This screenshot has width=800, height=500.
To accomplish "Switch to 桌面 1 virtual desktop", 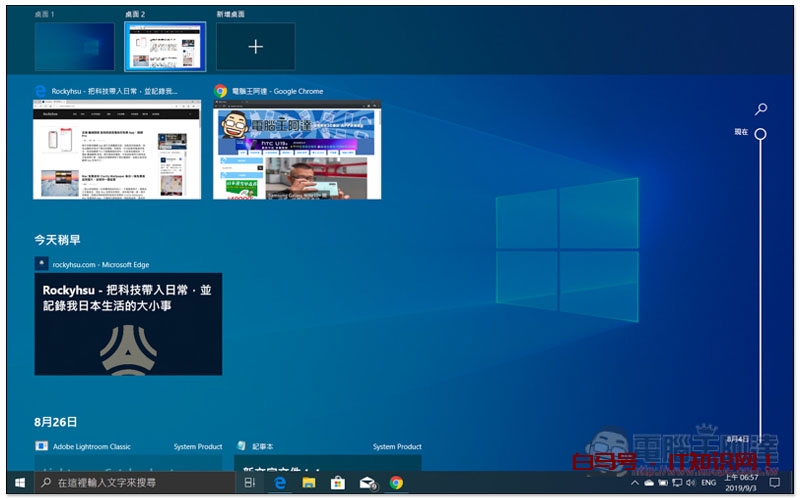I will pos(74,47).
